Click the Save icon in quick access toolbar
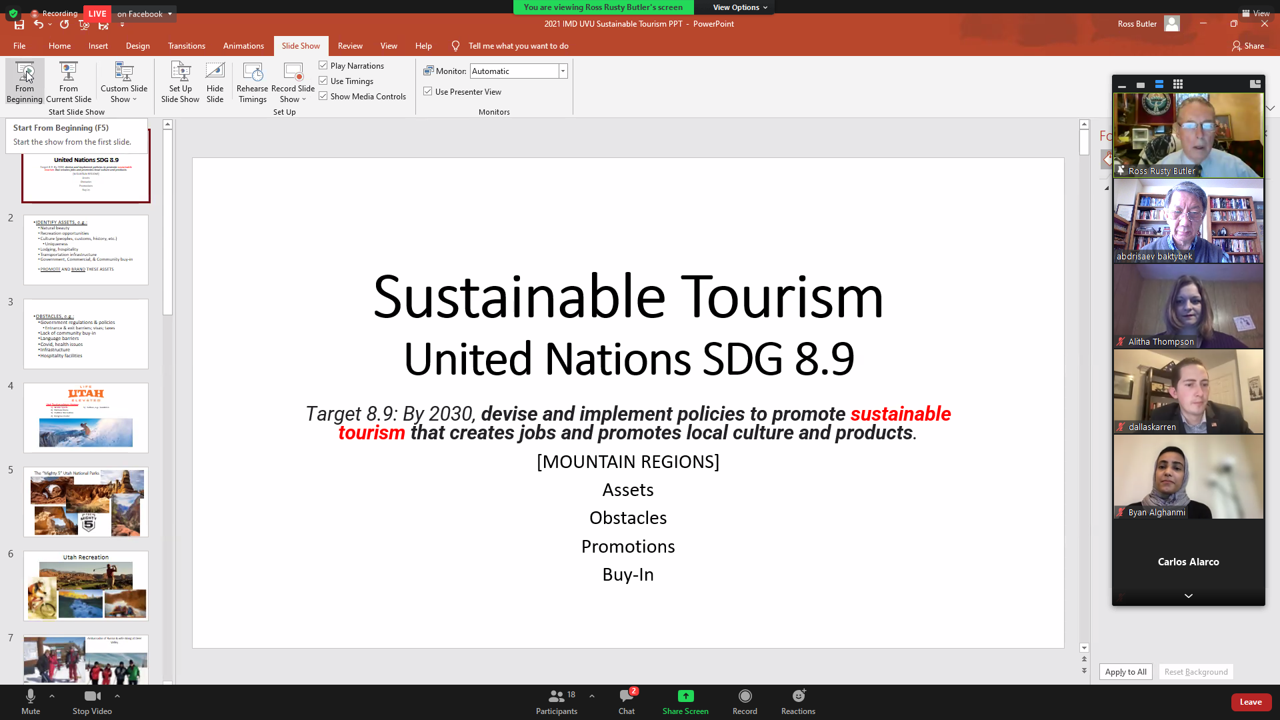 tap(19, 24)
